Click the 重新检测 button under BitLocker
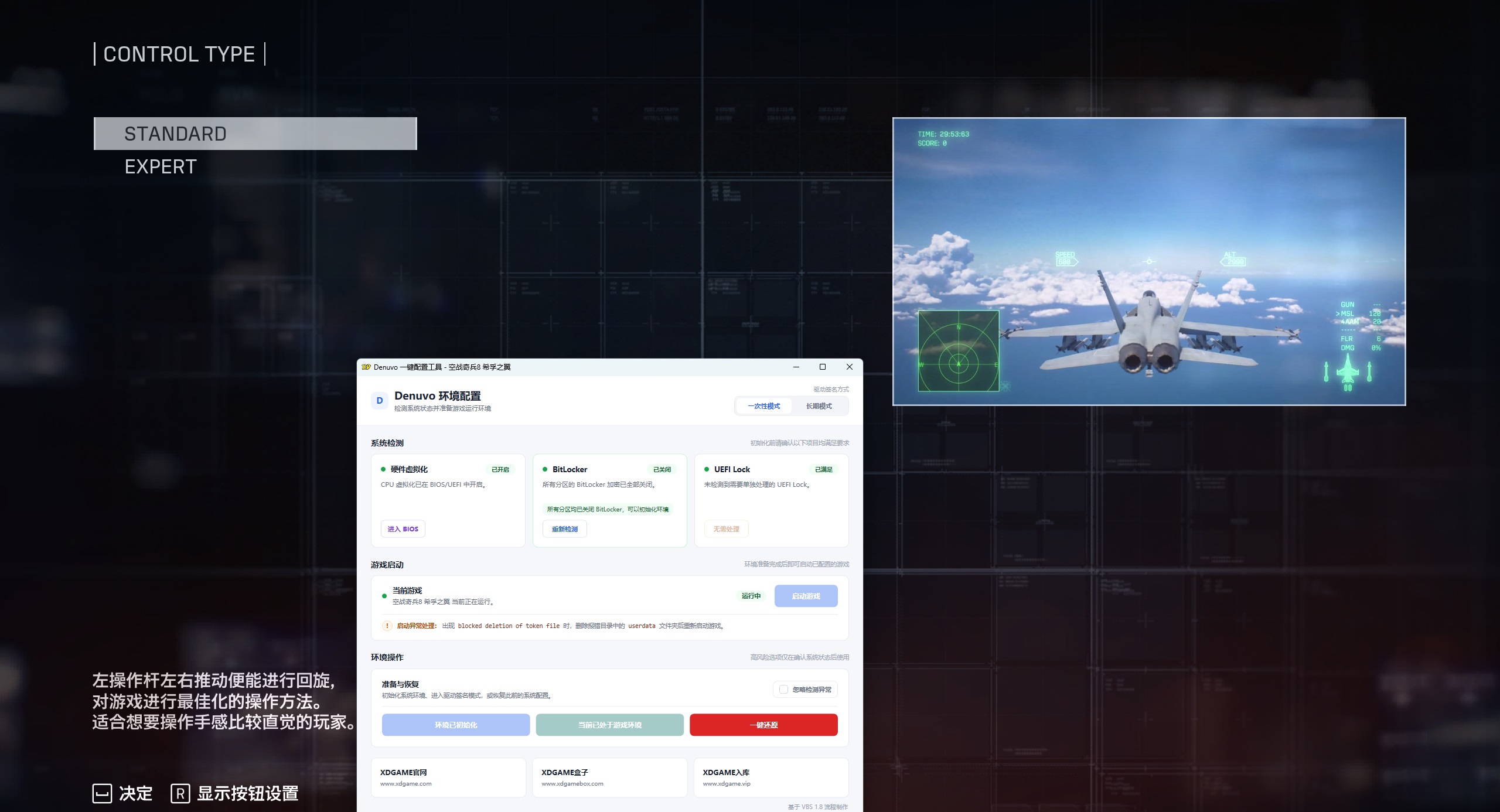This screenshot has width=1500, height=812. (565, 529)
